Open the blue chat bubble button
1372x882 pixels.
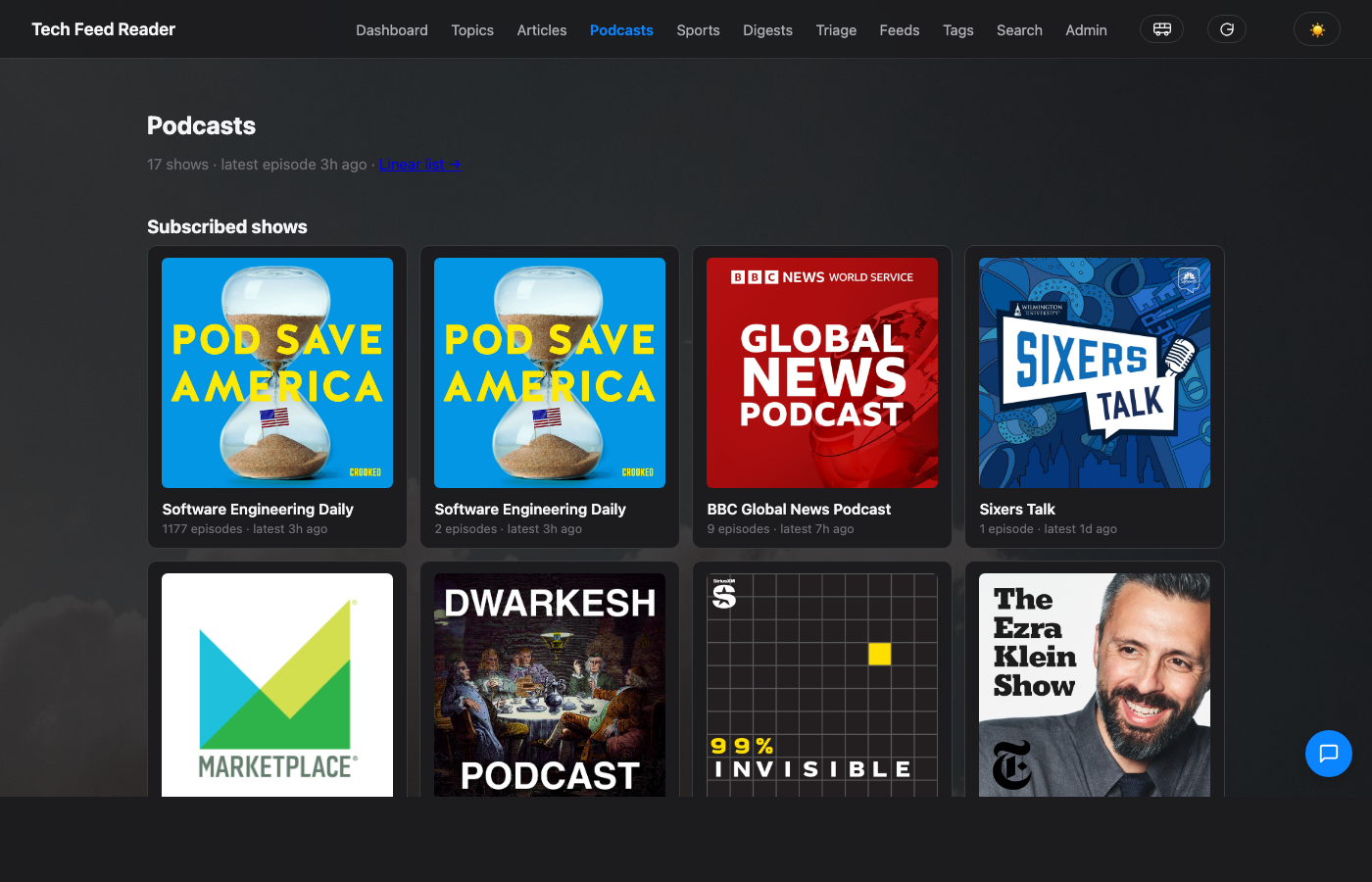pyautogui.click(x=1329, y=754)
